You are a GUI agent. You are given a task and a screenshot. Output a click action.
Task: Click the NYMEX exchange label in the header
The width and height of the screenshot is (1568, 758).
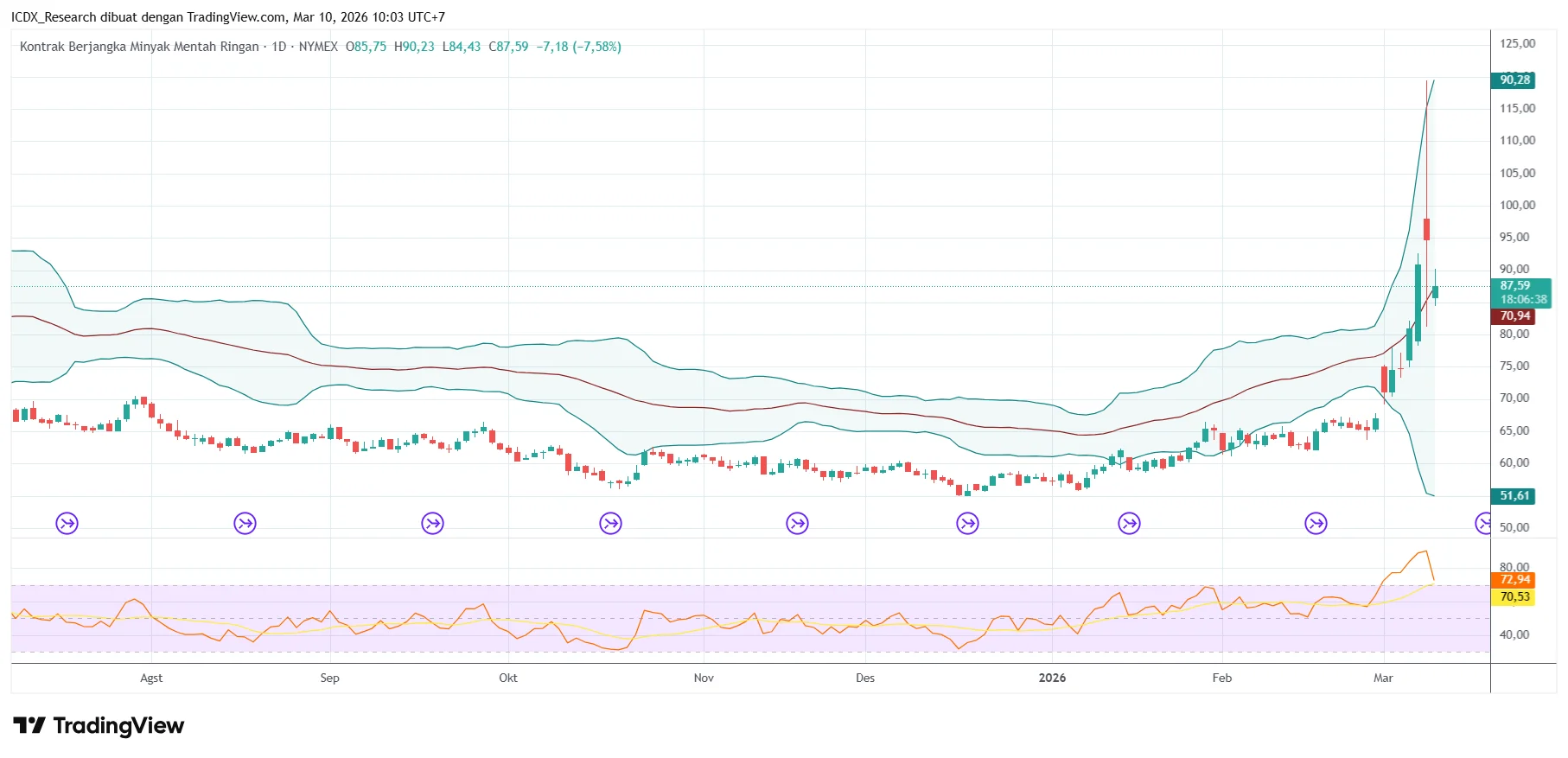coord(318,47)
